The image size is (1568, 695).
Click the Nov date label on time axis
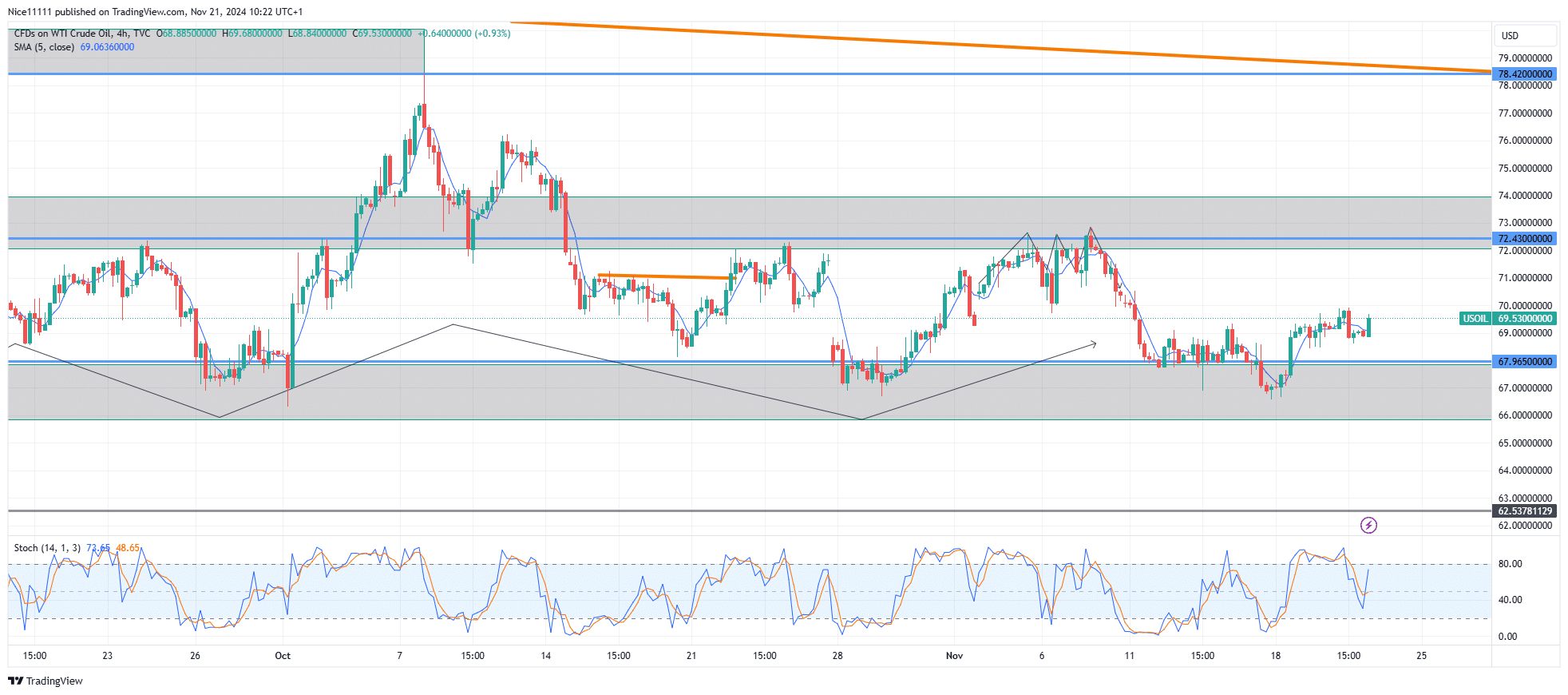coord(954,656)
